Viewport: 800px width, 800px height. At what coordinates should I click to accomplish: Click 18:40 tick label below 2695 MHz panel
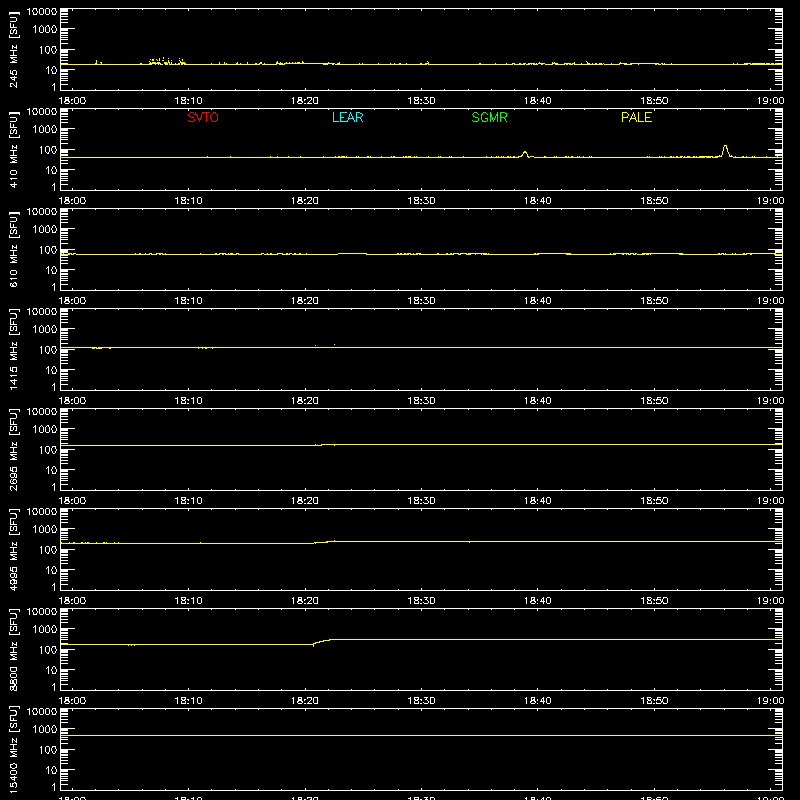point(538,501)
